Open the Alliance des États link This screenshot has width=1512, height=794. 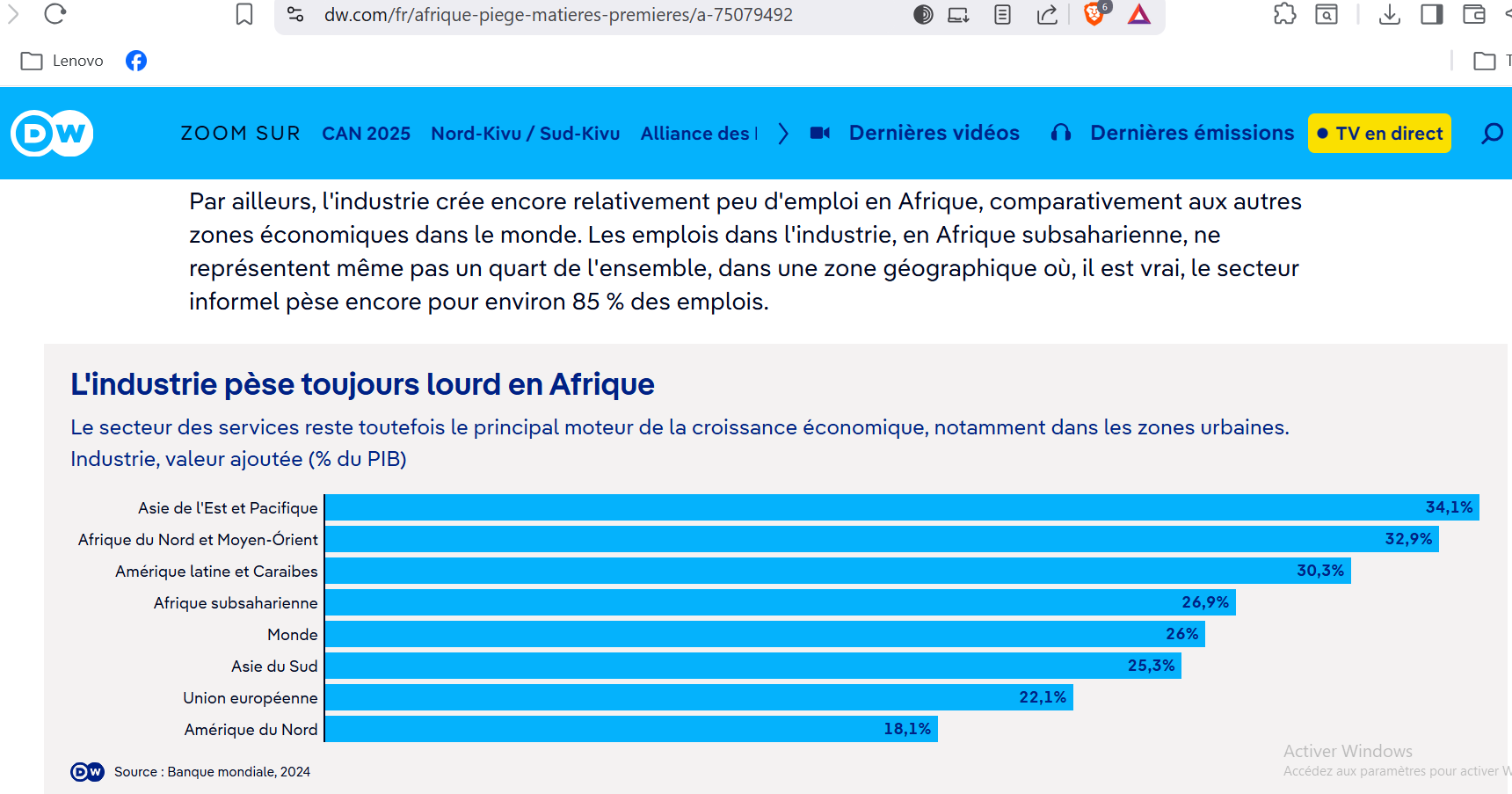click(698, 134)
